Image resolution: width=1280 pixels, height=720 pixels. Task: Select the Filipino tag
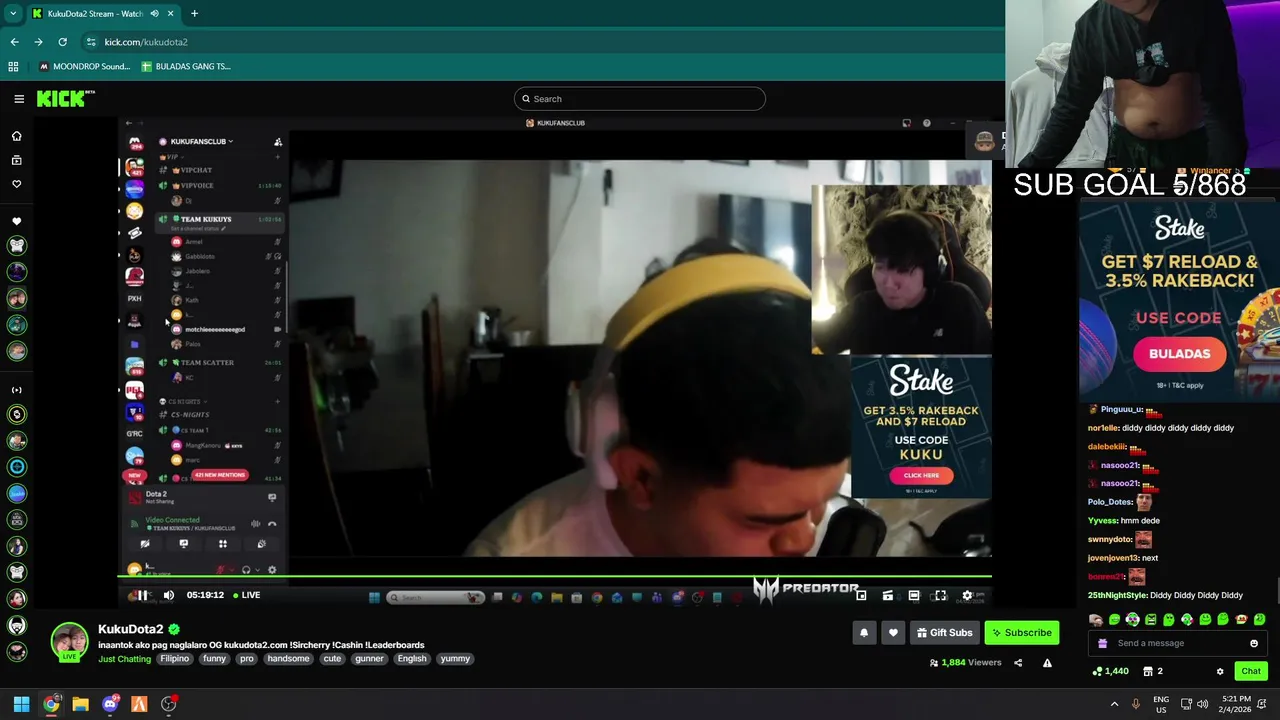pyautogui.click(x=174, y=659)
